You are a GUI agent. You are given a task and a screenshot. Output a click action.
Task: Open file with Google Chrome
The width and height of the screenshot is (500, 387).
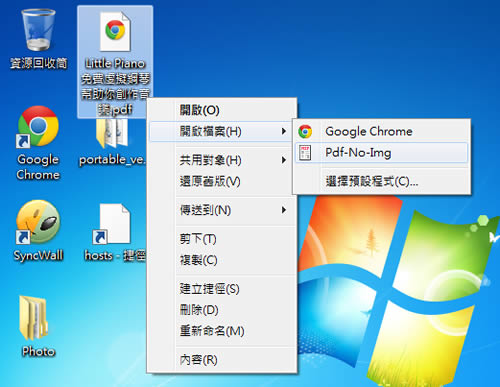tap(382, 131)
